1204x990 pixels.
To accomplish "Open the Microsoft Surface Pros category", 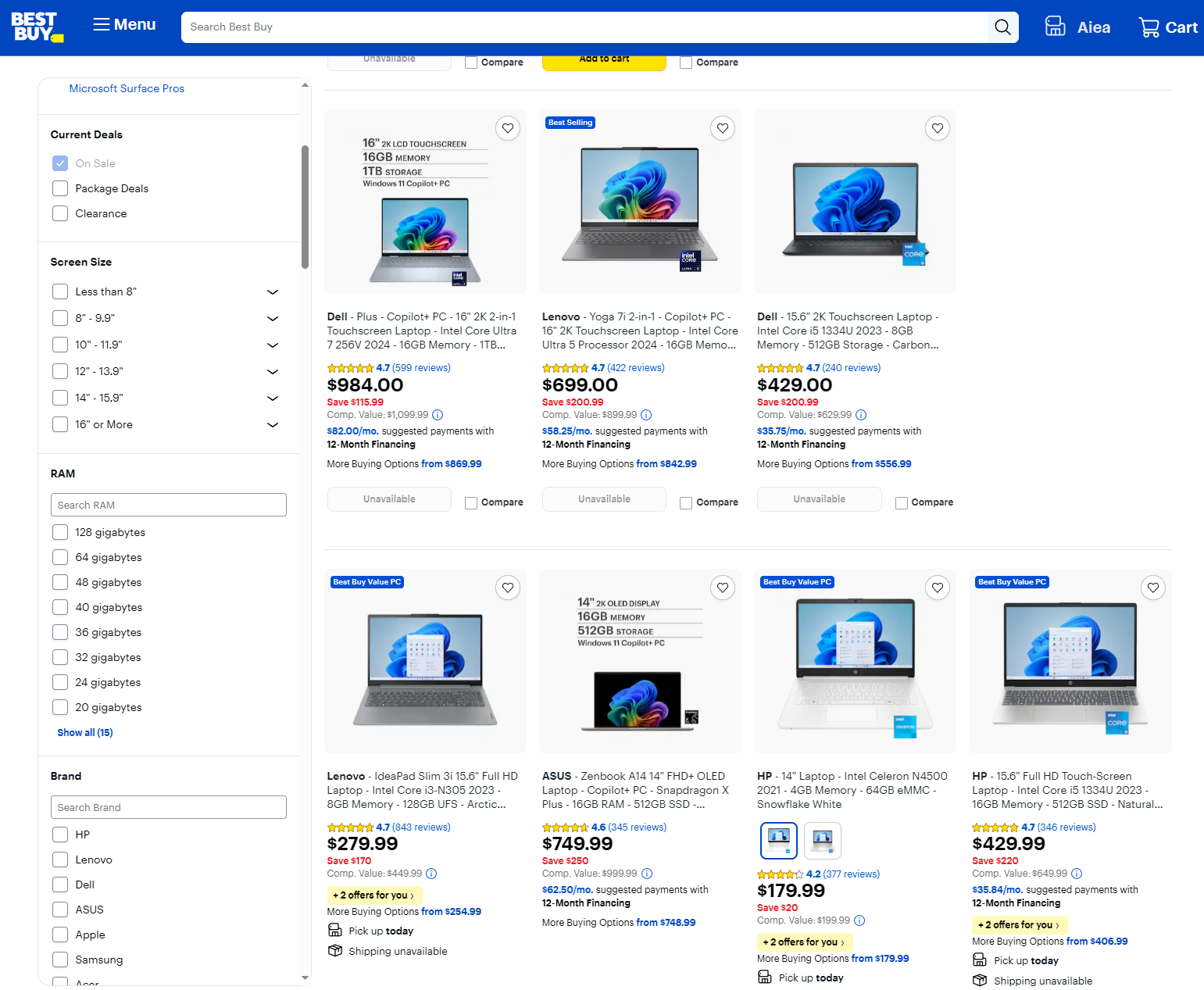I will (x=127, y=88).
